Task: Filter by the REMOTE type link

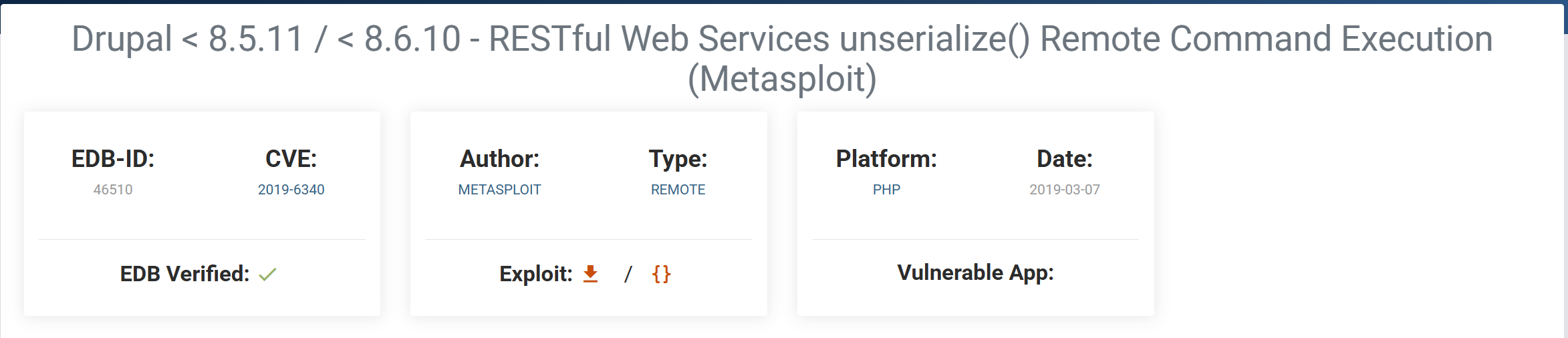Action: coord(678,190)
